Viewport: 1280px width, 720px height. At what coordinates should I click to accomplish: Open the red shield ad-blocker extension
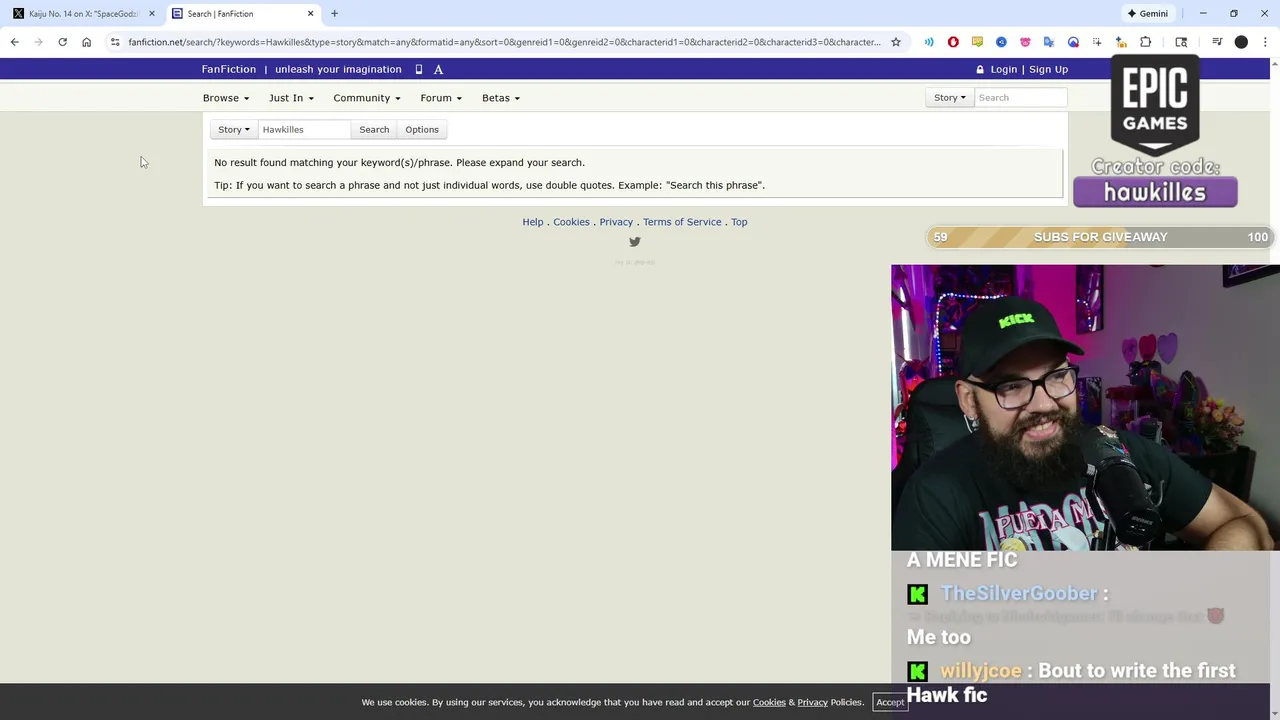pos(953,42)
